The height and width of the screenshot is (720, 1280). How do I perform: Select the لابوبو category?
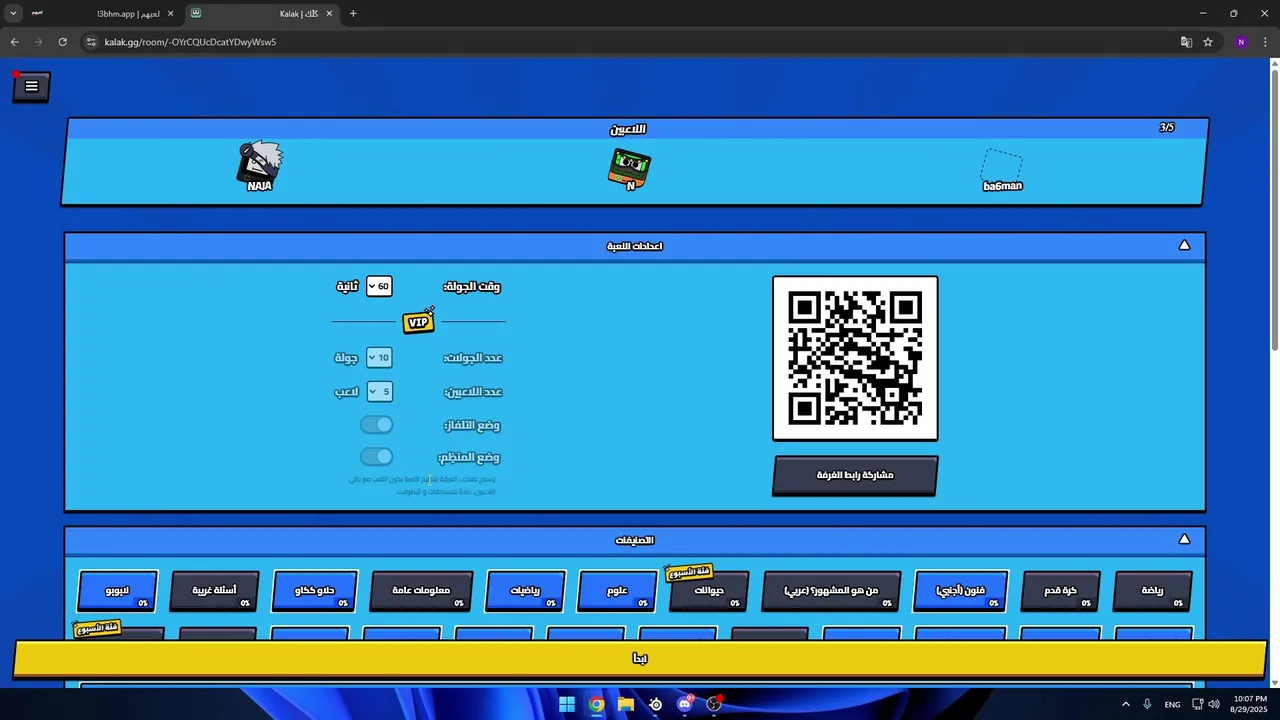point(118,591)
